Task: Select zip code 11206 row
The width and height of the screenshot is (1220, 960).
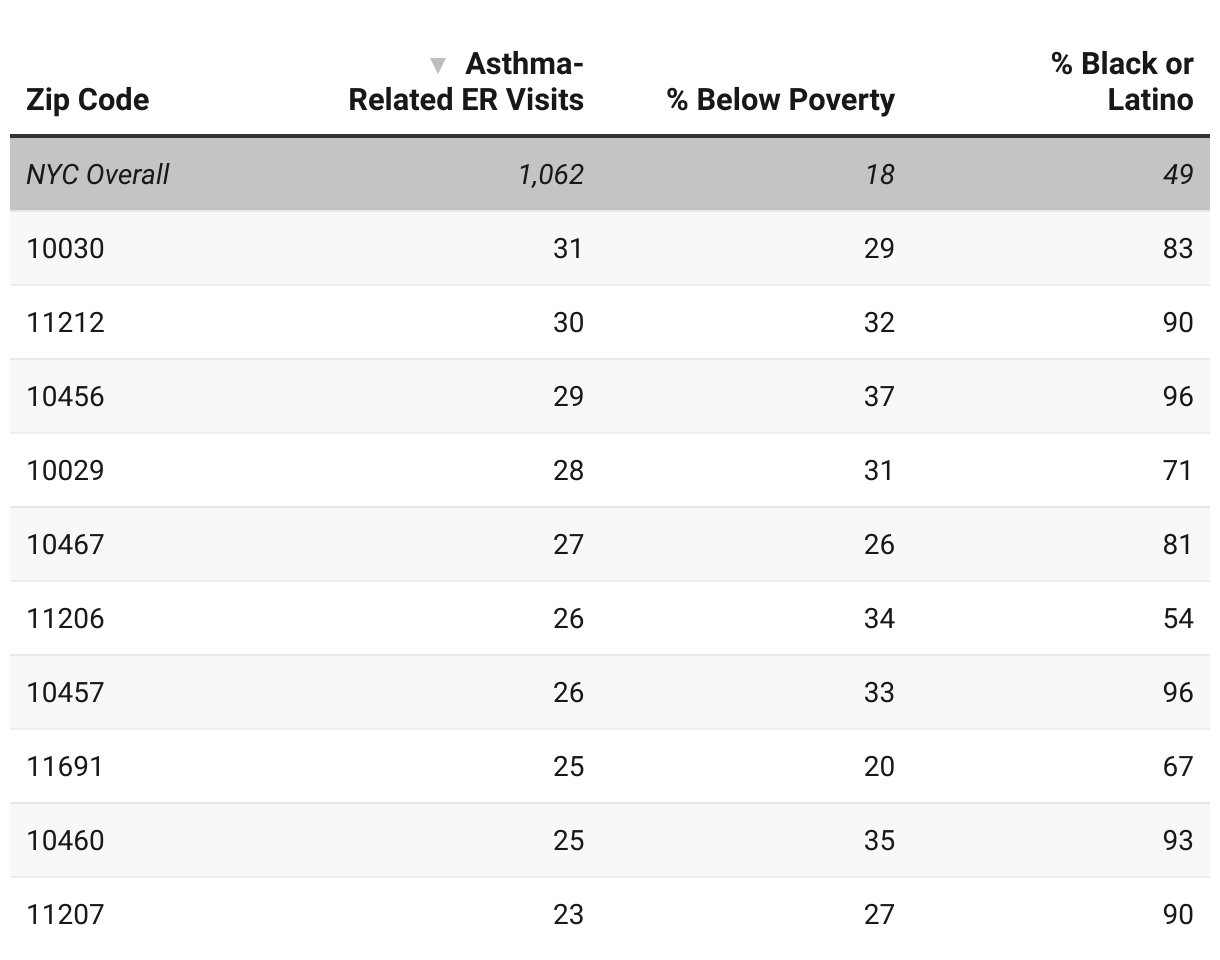Action: [x=65, y=618]
